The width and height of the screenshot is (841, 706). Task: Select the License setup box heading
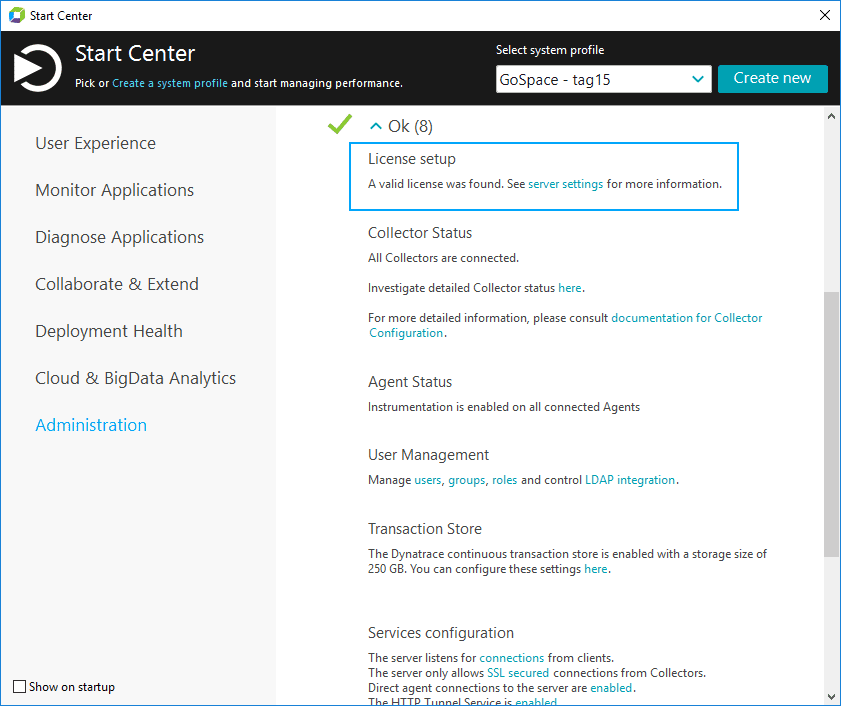(411, 159)
